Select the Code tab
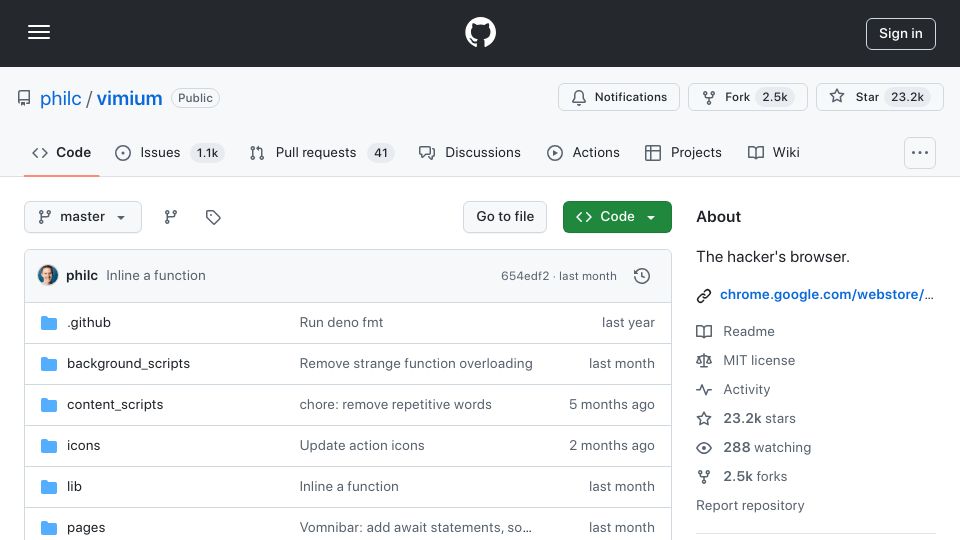Viewport: 960px width, 540px height. tap(61, 152)
